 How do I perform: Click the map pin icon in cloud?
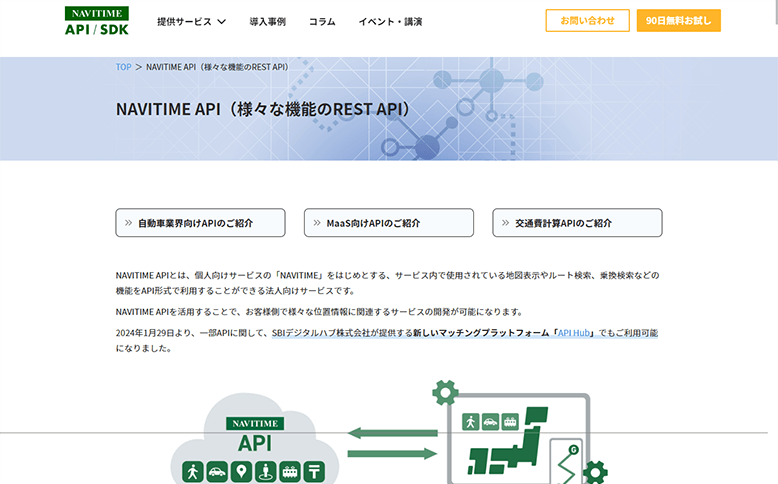241,471
